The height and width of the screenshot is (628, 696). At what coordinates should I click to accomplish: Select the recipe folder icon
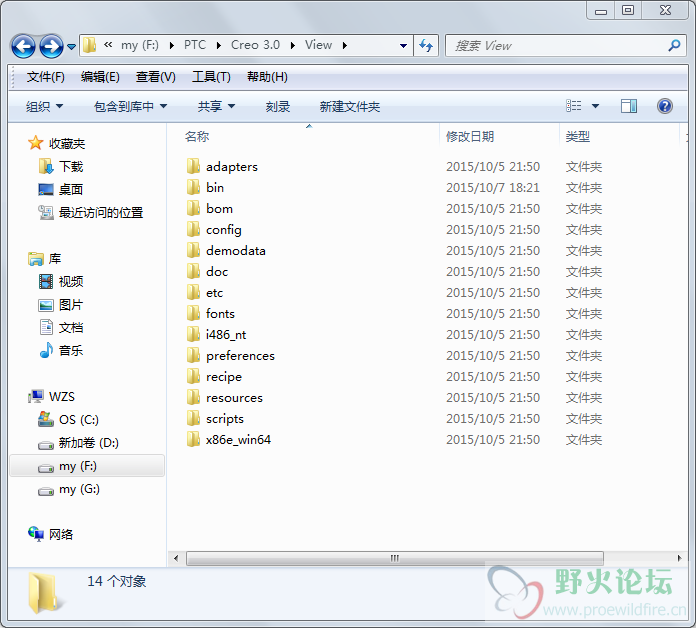tap(193, 376)
